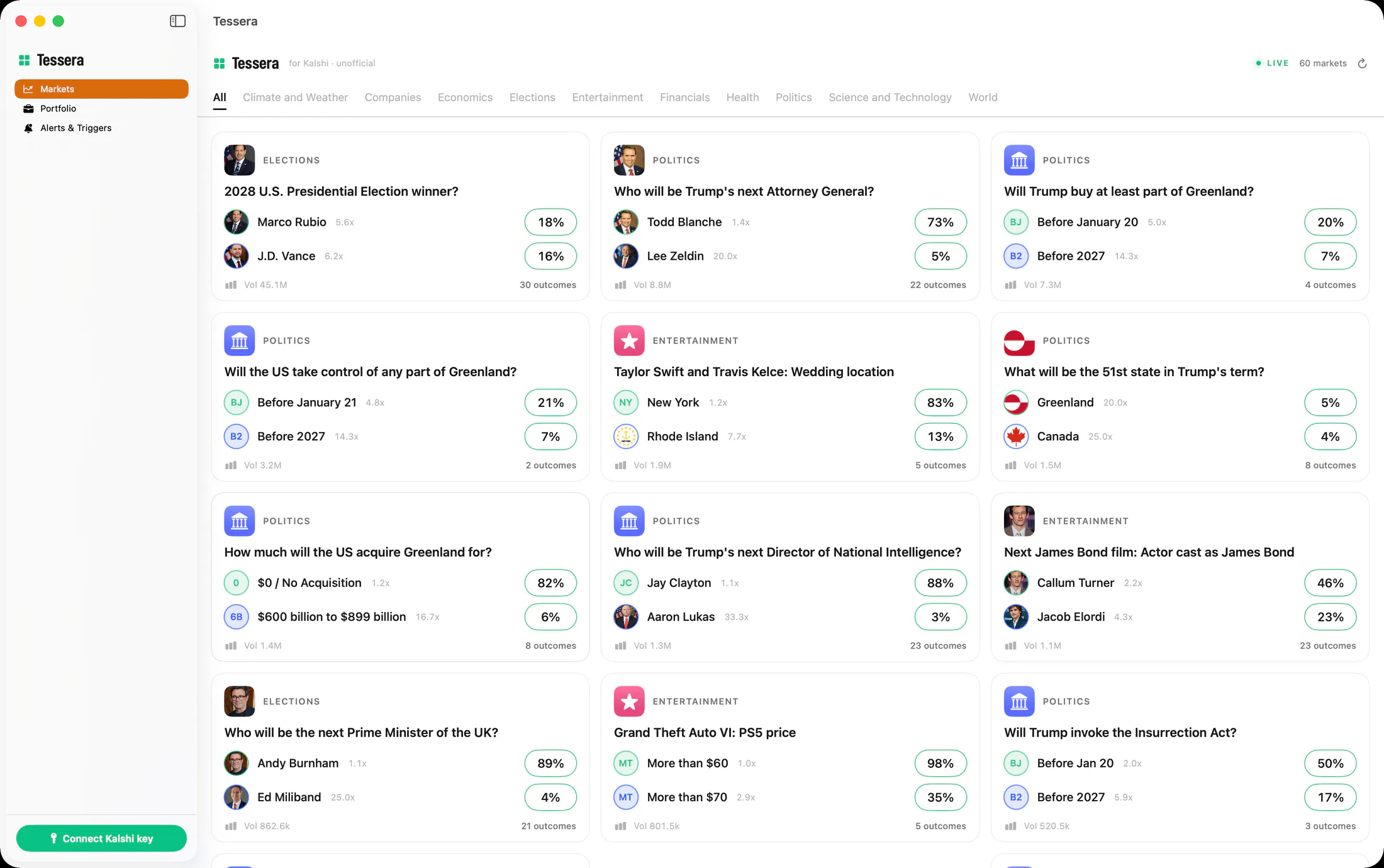1384x868 pixels.
Task: Click the Jay Clayton 88% button
Action: [940, 583]
